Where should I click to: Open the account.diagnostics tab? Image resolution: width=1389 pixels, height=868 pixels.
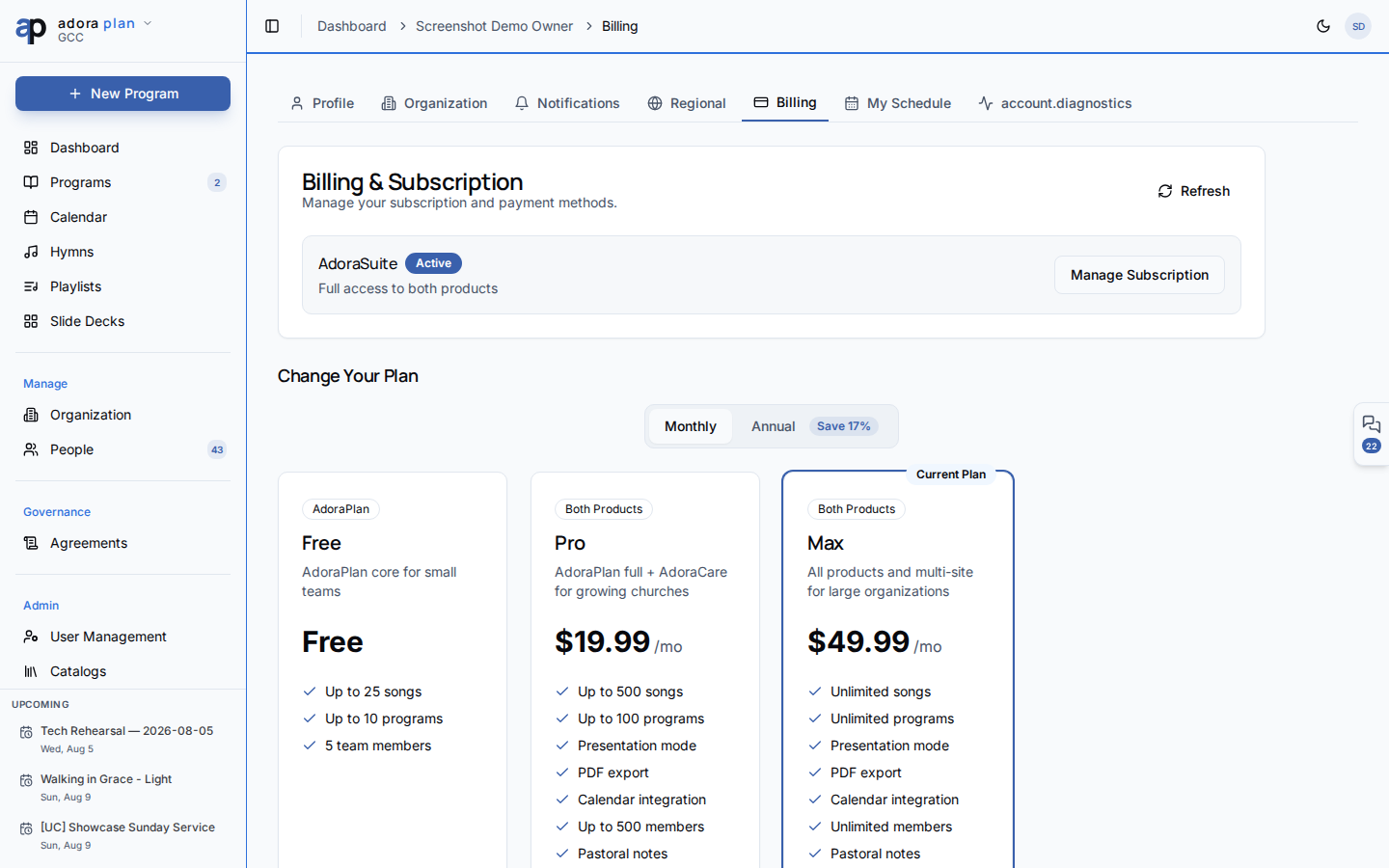click(1055, 103)
